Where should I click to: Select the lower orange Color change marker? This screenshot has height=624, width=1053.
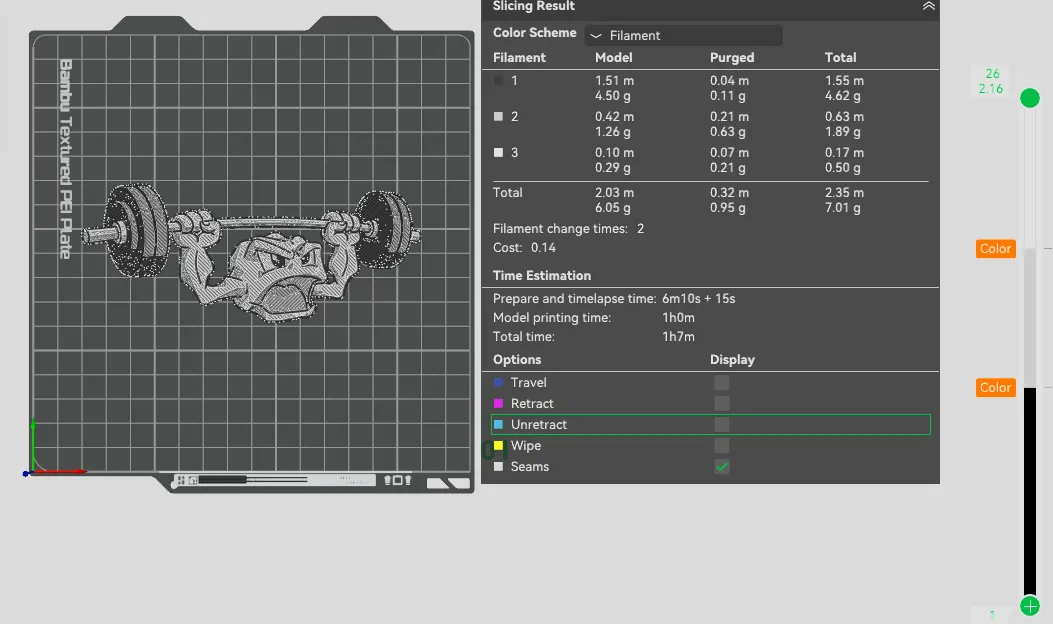[x=995, y=388]
